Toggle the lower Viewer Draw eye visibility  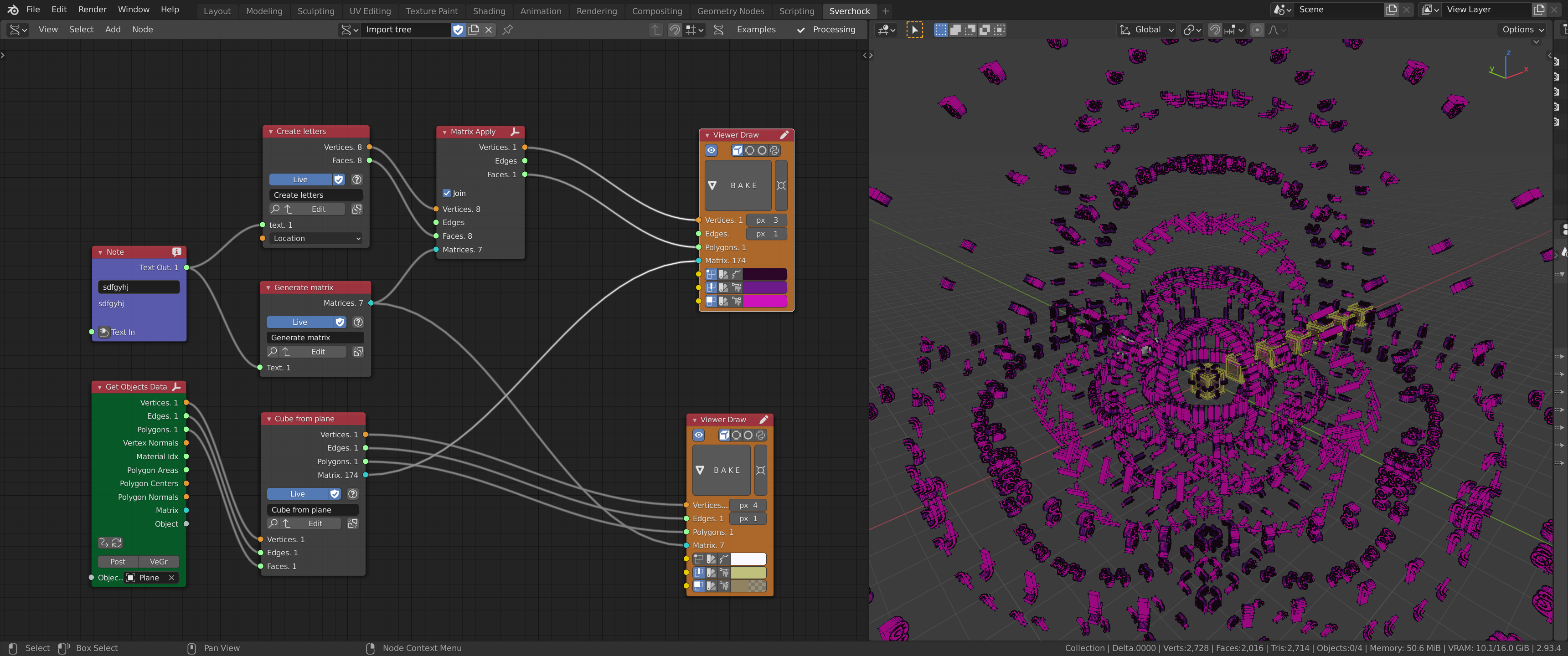click(x=699, y=435)
